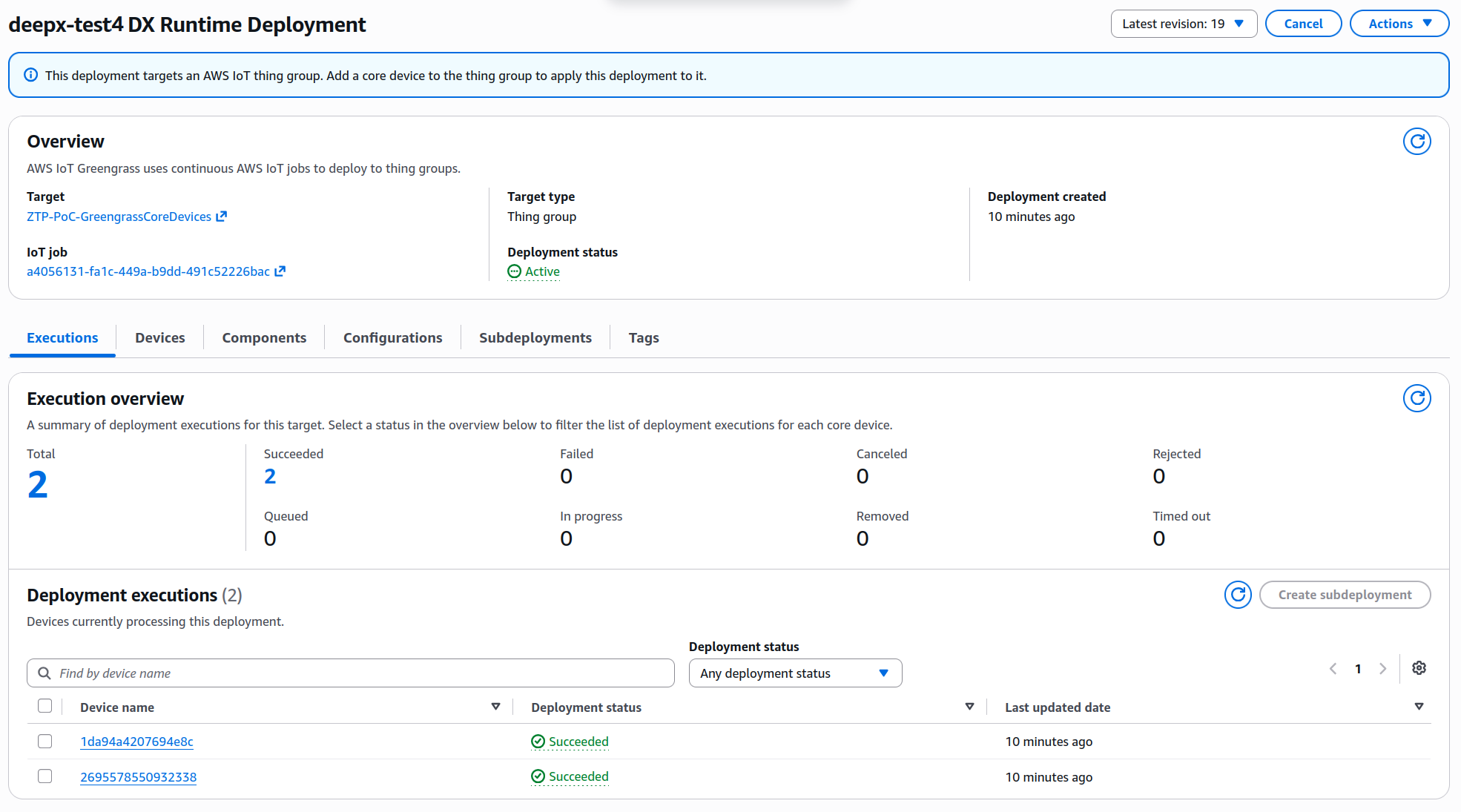Switch to the Subdeployments tab

click(535, 338)
